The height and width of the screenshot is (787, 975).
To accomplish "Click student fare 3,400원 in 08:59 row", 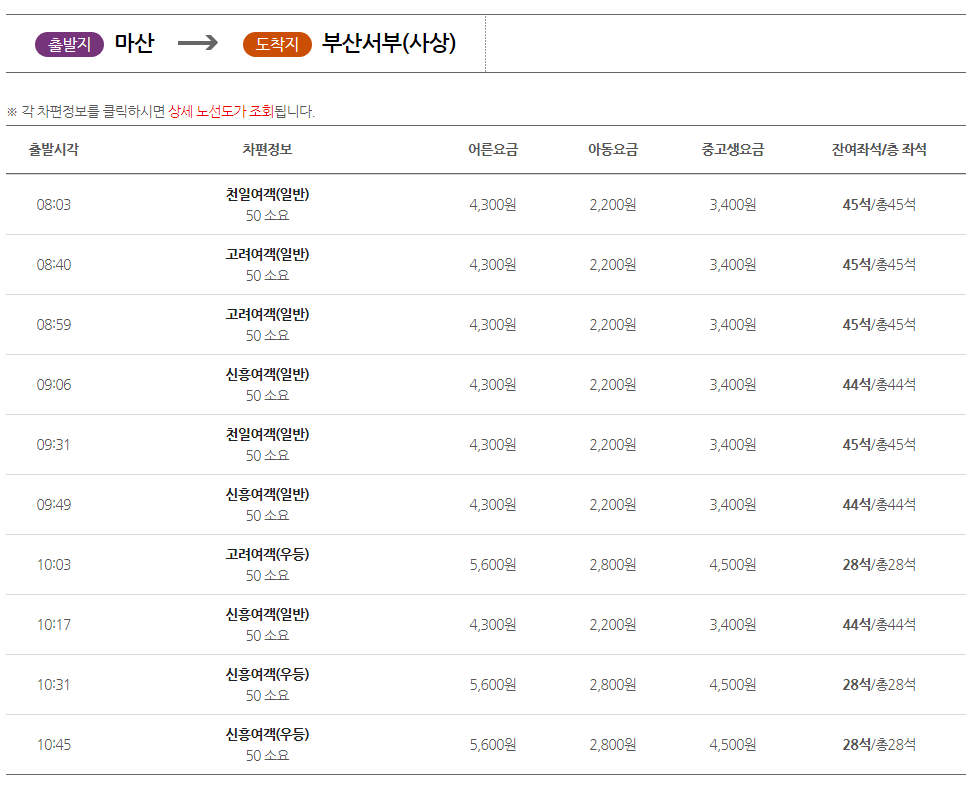I will tap(733, 324).
